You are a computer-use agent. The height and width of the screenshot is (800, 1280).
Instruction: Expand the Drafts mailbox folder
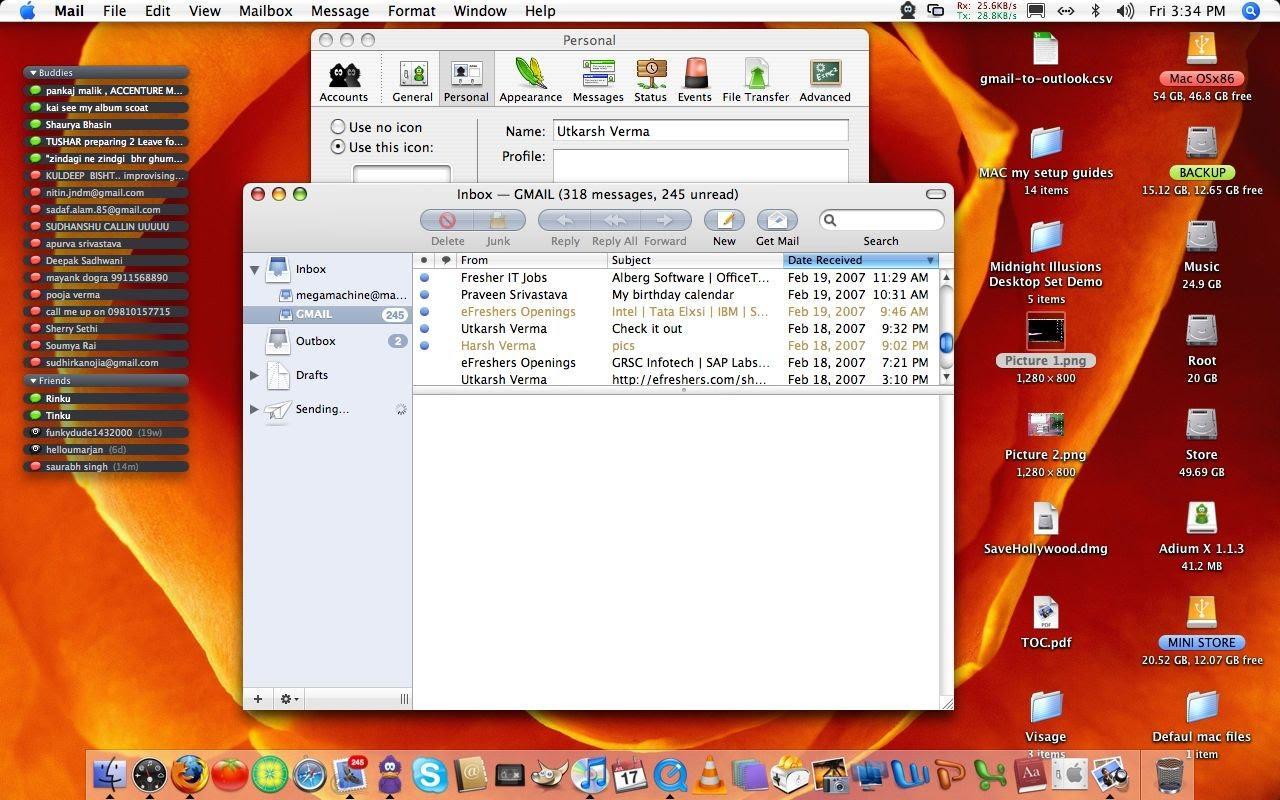coord(254,375)
